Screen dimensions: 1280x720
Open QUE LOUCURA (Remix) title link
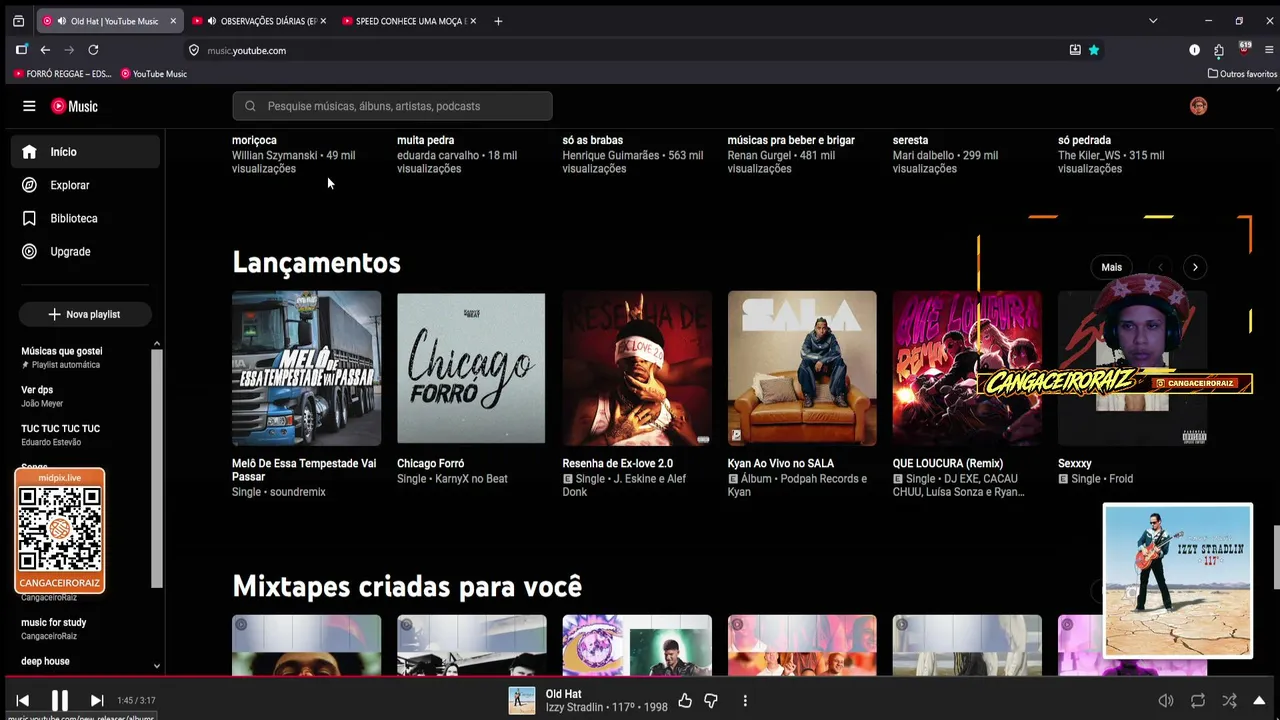[x=948, y=464]
